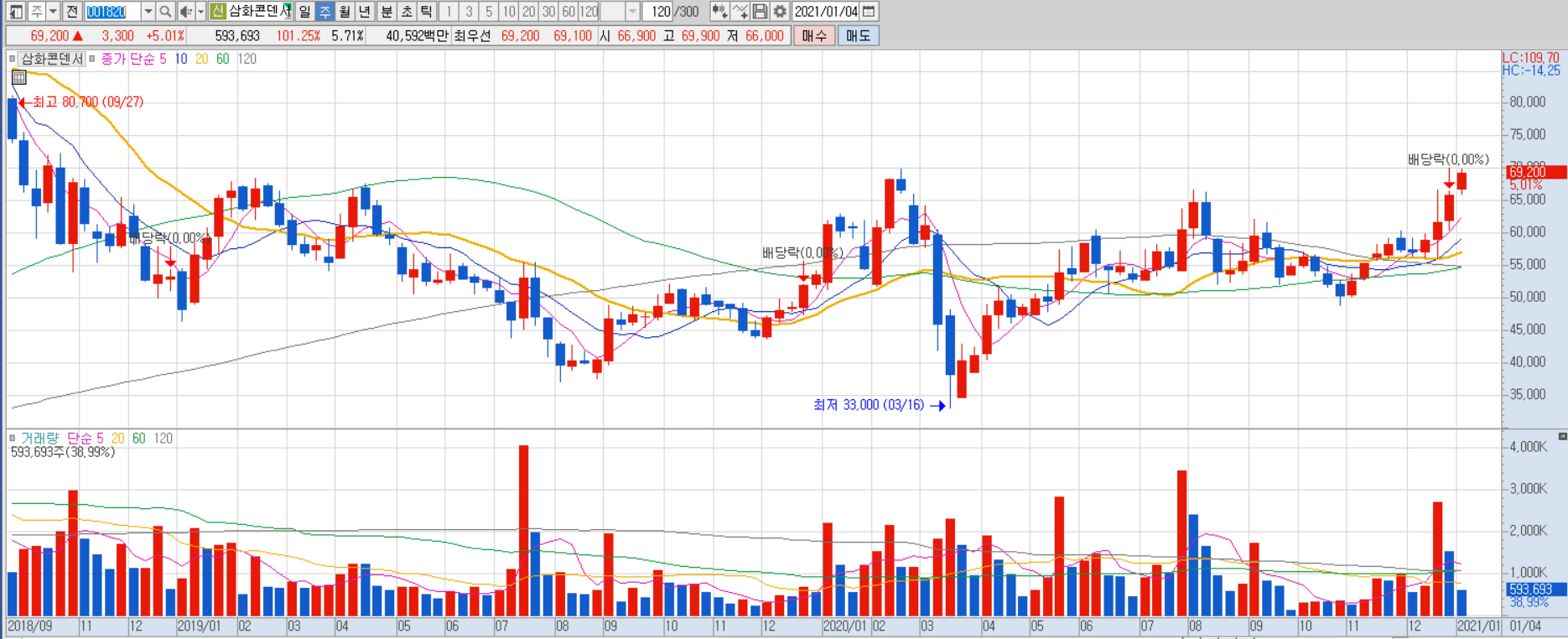The width and height of the screenshot is (1568, 639).
Task: Click the green 신 badge icon
Action: point(218,12)
